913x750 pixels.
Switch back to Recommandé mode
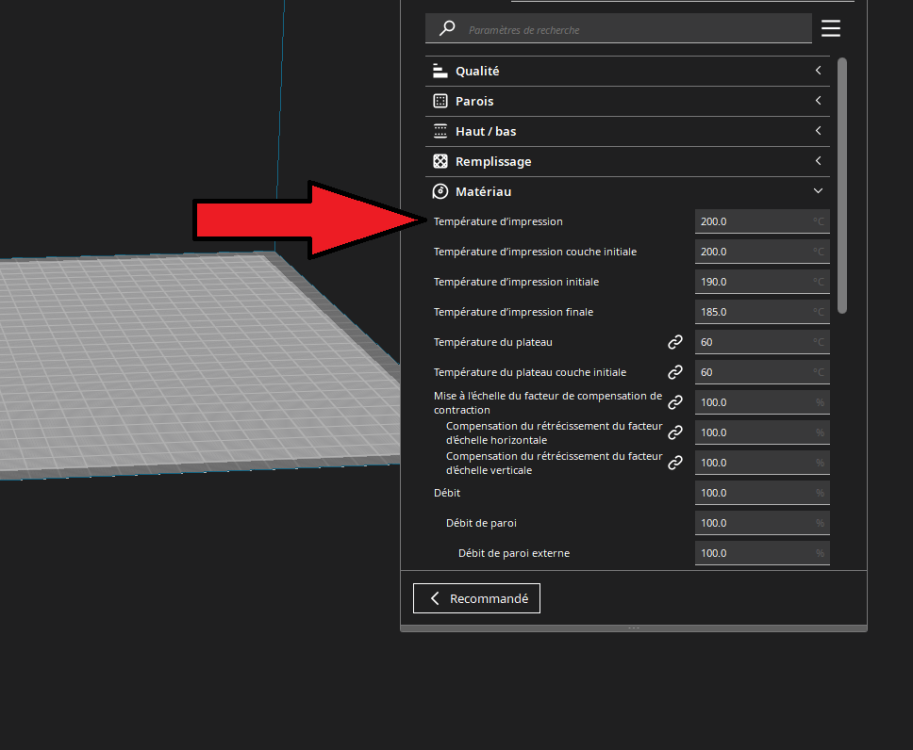tap(476, 599)
